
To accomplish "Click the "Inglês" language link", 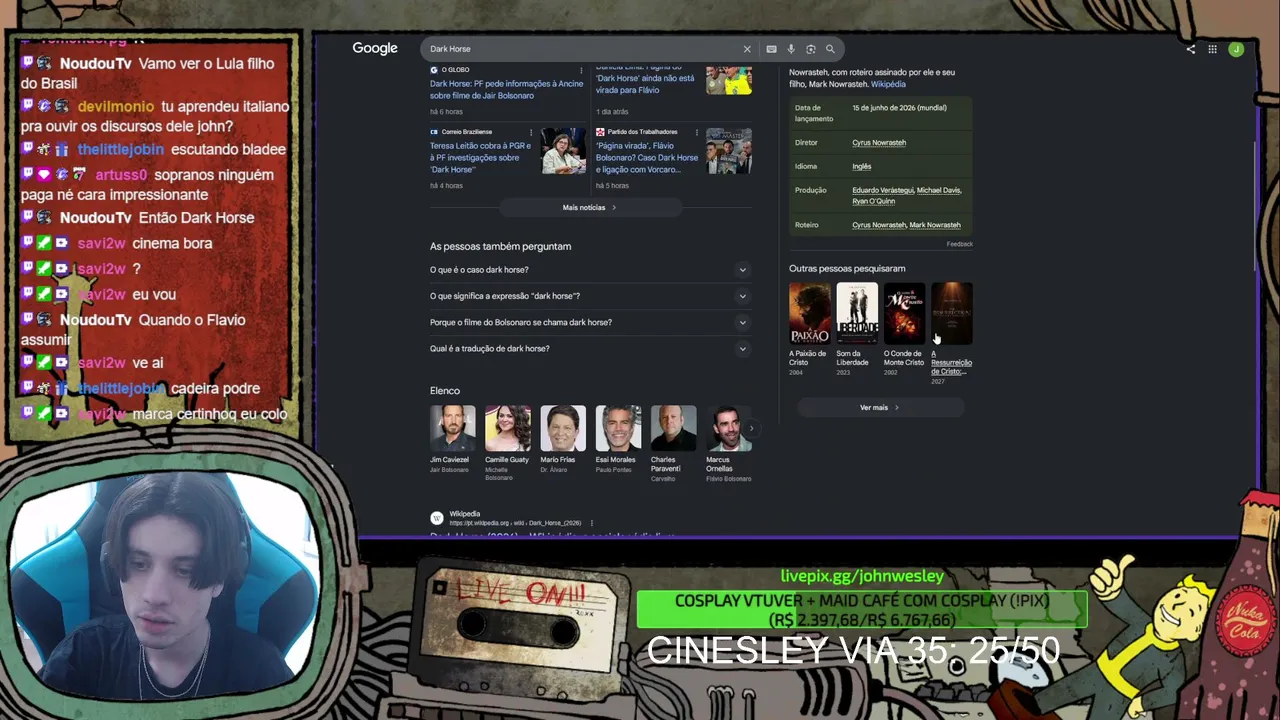I will pos(862,166).
